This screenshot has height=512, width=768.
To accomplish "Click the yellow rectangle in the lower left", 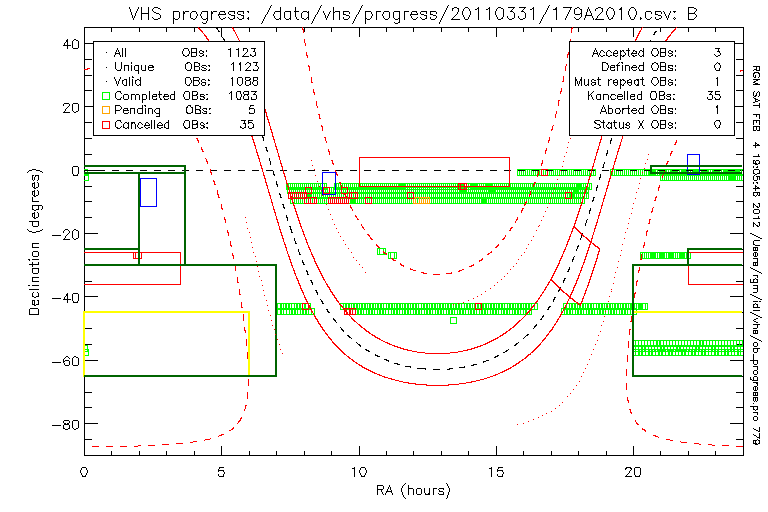I will point(166,343).
